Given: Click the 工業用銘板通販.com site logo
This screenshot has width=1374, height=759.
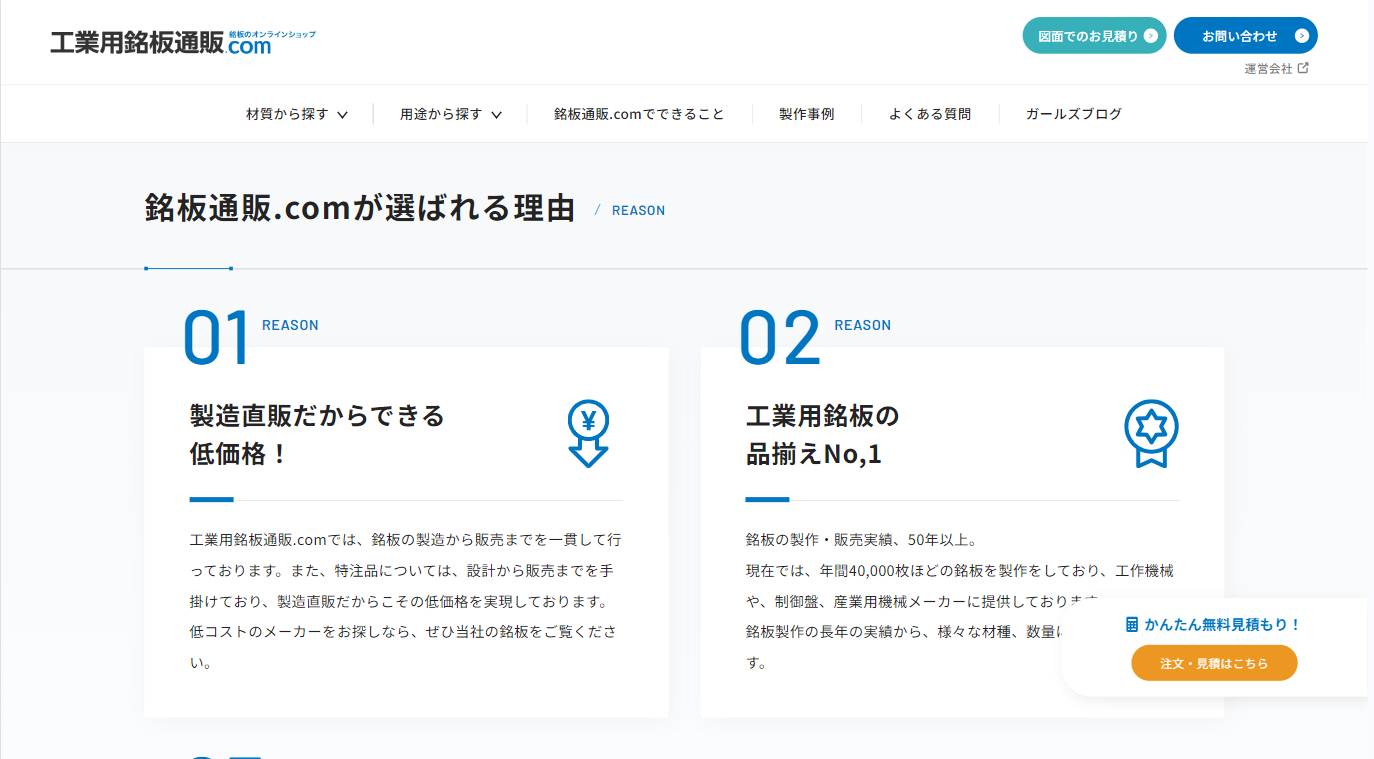Looking at the screenshot, I should 183,42.
